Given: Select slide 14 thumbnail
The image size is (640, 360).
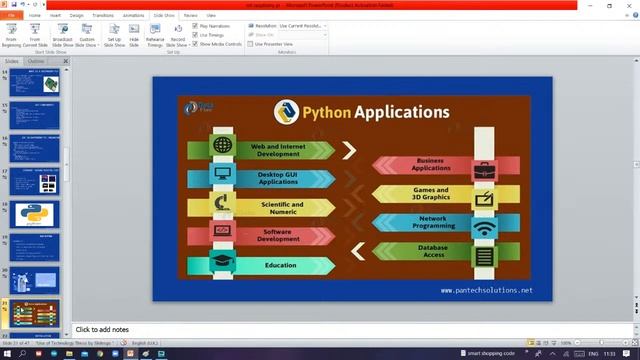Looking at the screenshot, I should 34,82.
